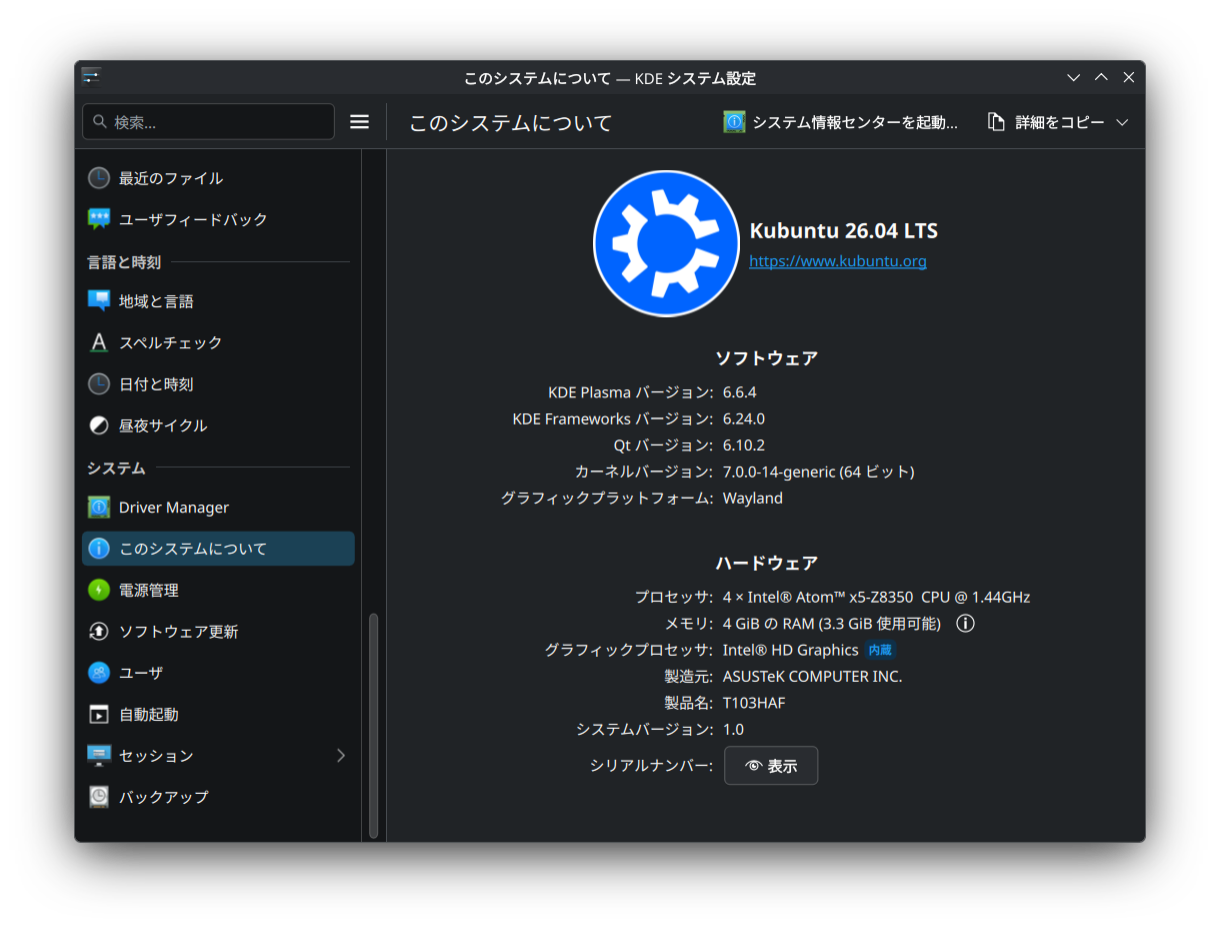
Task: Click the システムバージョン value 1.0
Action: tap(734, 730)
